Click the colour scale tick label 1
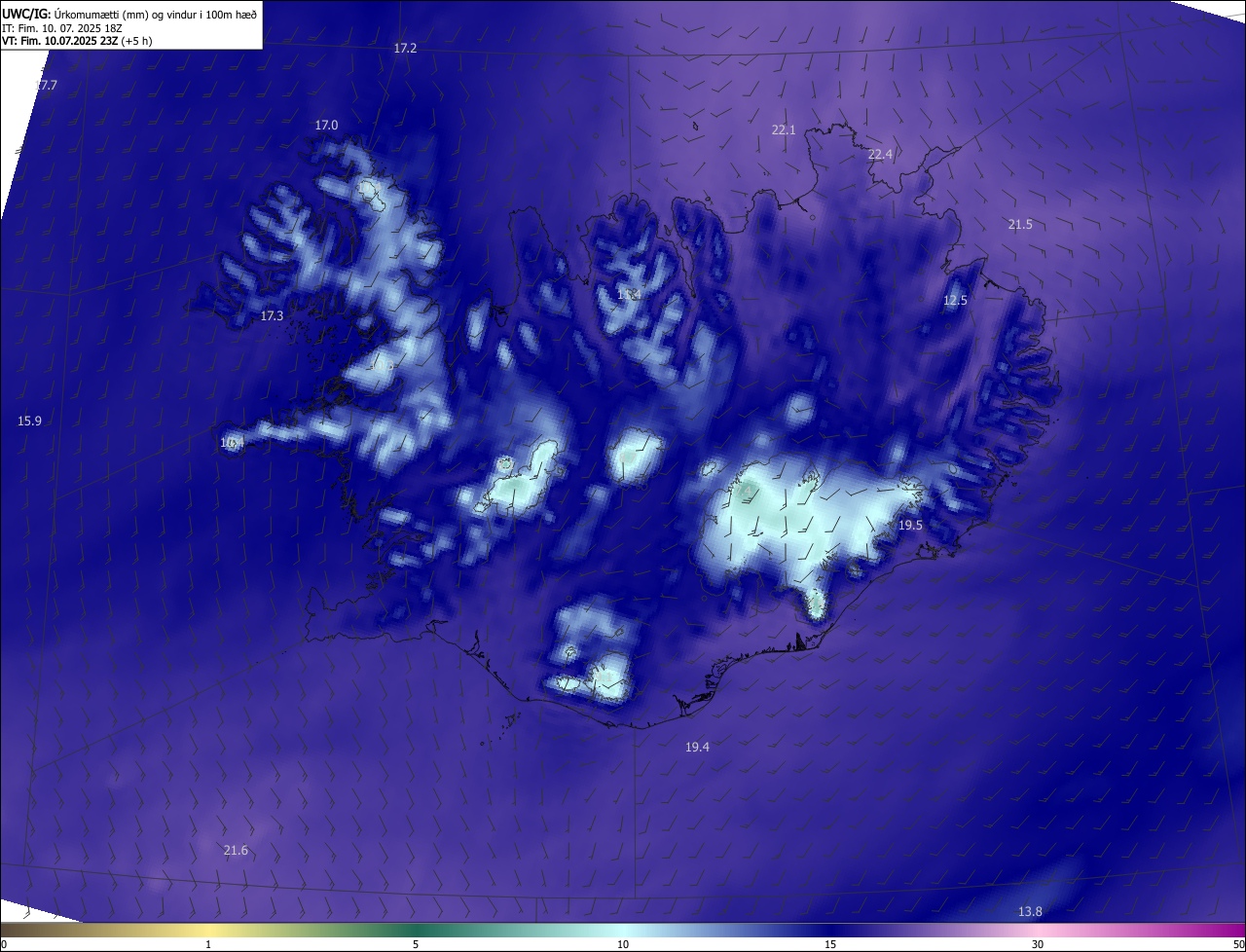The width and height of the screenshot is (1246, 952). (208, 944)
